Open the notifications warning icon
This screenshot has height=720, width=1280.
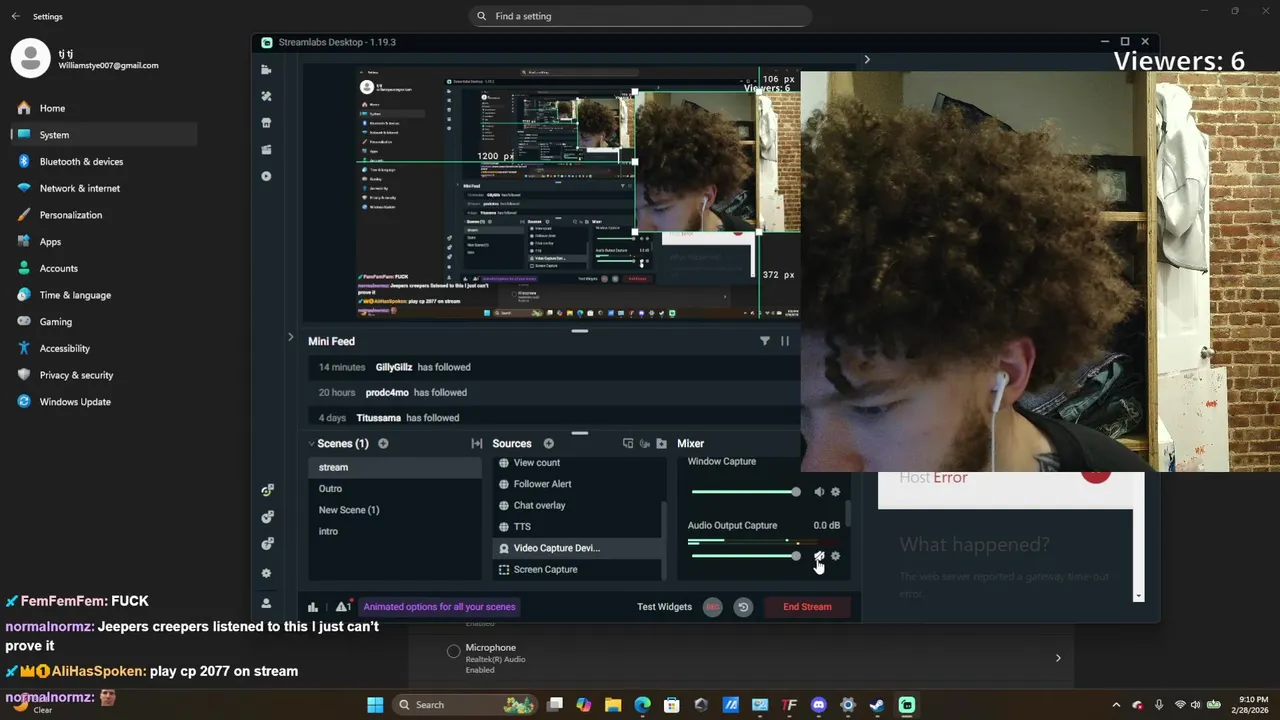[343, 607]
